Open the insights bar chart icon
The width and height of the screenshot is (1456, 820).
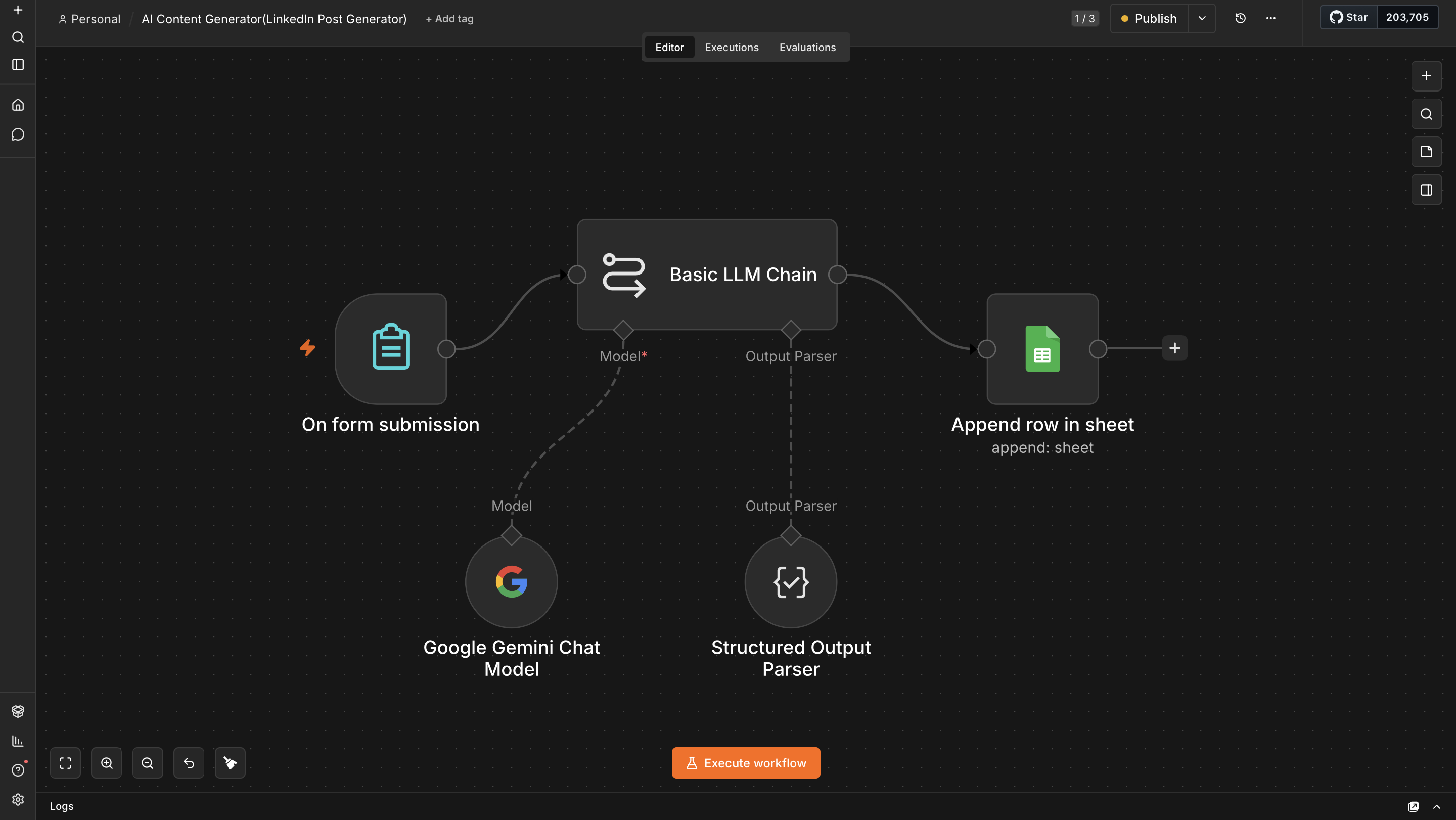tap(18, 741)
